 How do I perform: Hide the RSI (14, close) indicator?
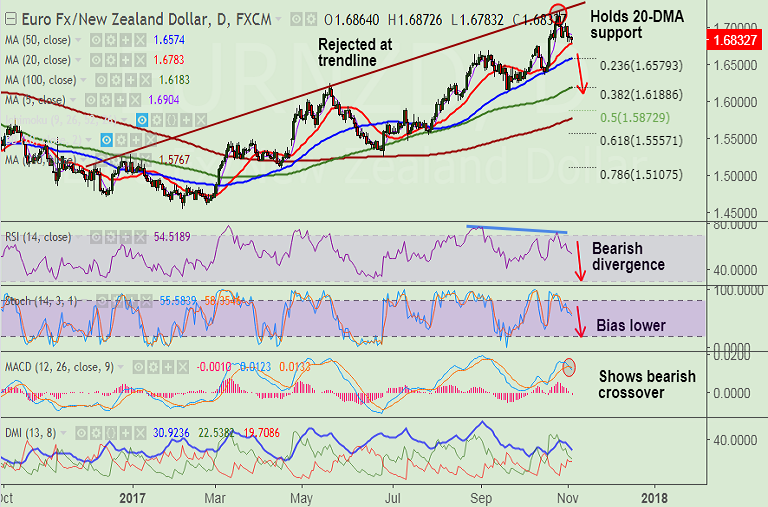point(96,238)
